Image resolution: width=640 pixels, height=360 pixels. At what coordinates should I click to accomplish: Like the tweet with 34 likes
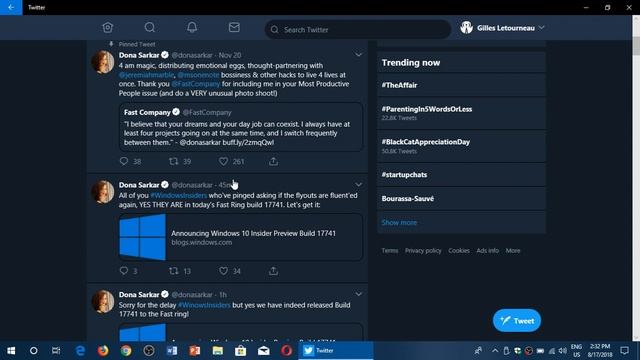[223, 271]
